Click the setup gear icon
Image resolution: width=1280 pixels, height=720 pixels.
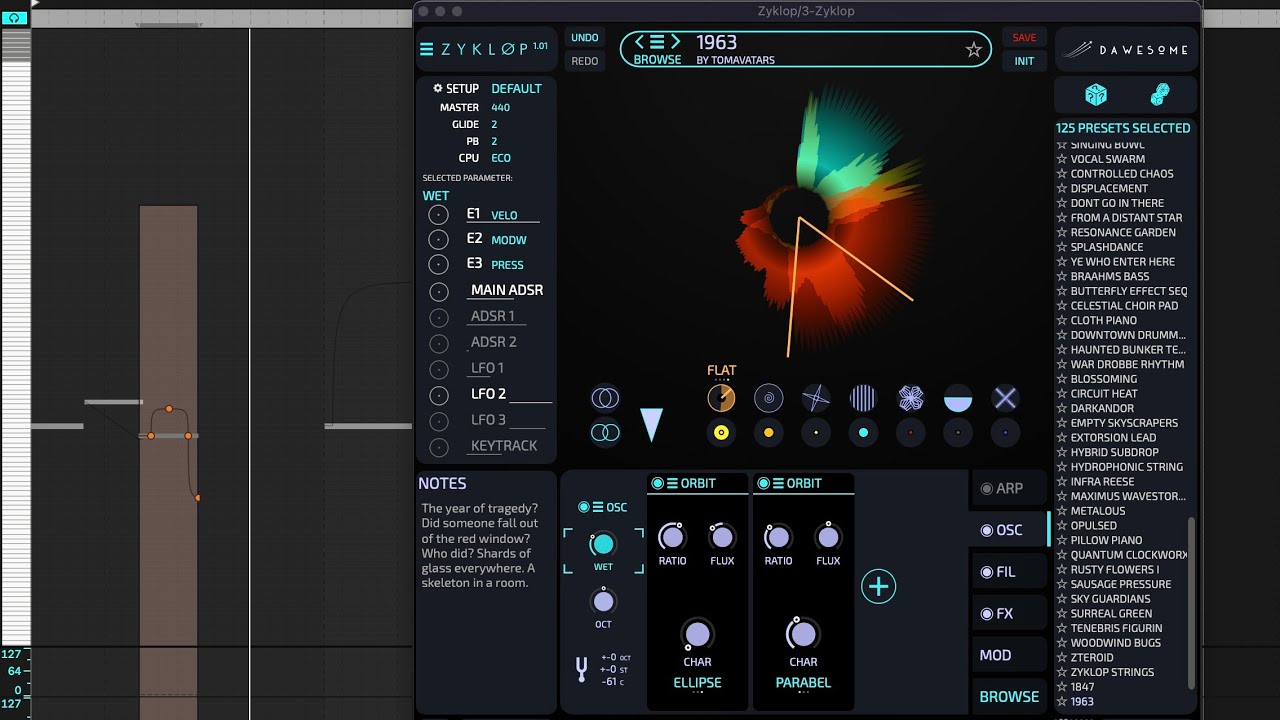437,88
